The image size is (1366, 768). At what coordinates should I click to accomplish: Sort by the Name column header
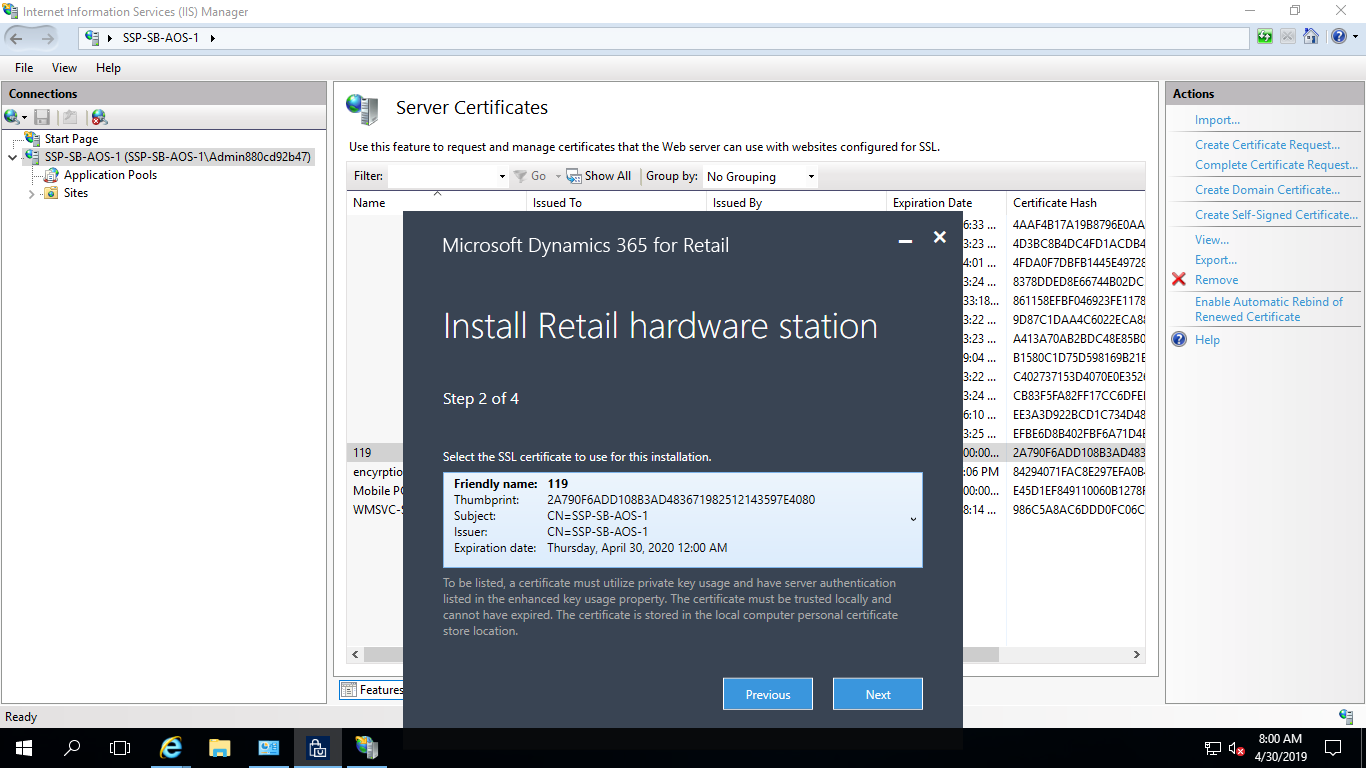pyautogui.click(x=436, y=202)
